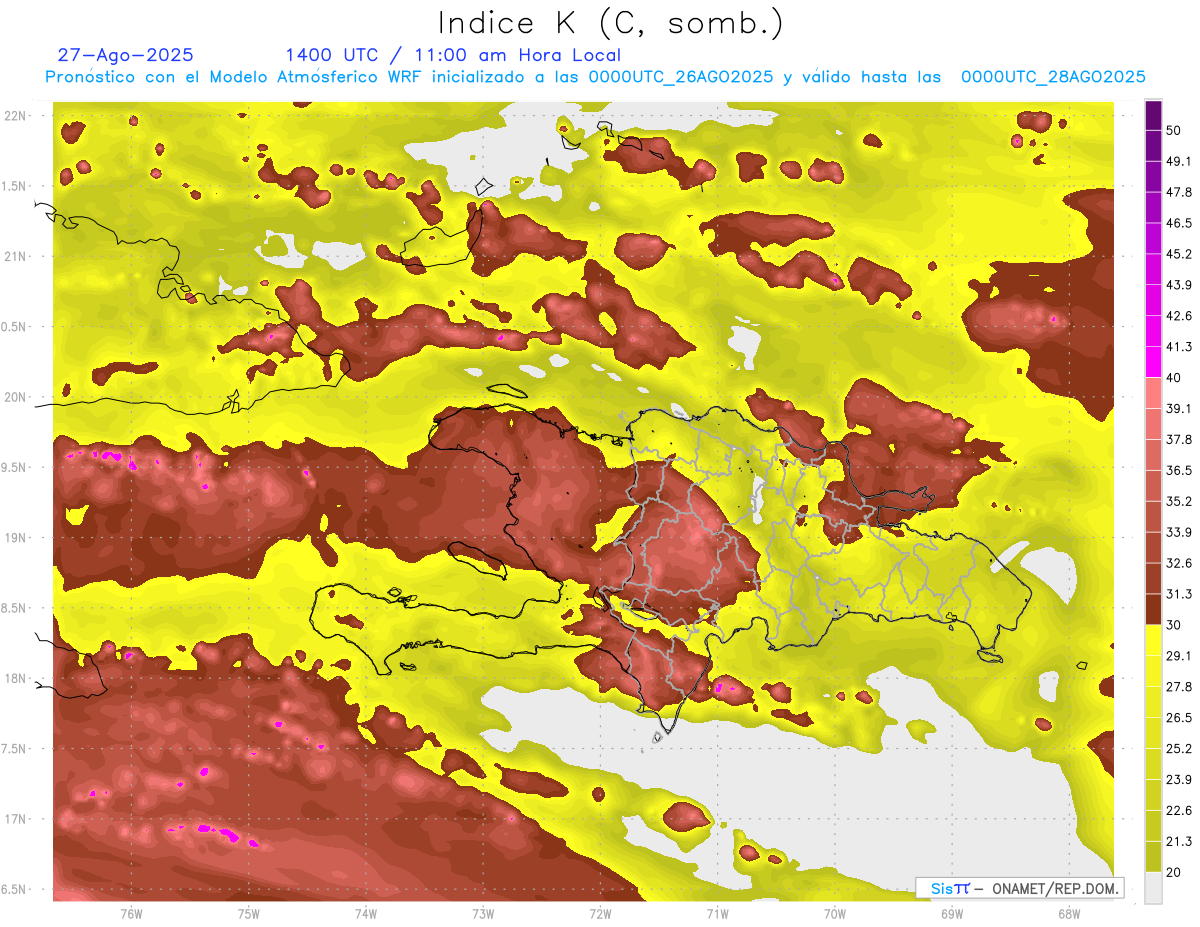Click the colorbar label '50'

coord(1174,130)
